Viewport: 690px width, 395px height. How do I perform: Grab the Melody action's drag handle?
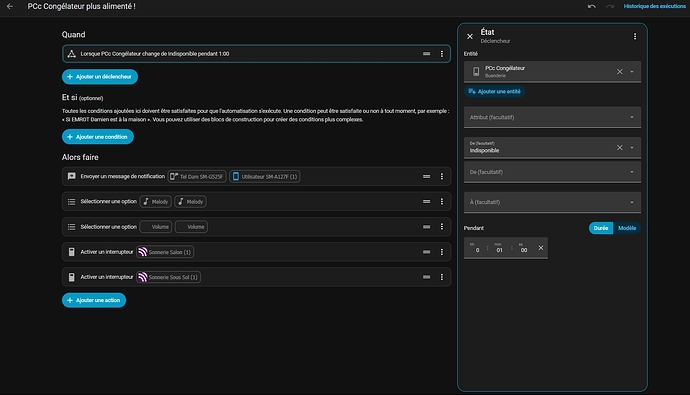426,201
